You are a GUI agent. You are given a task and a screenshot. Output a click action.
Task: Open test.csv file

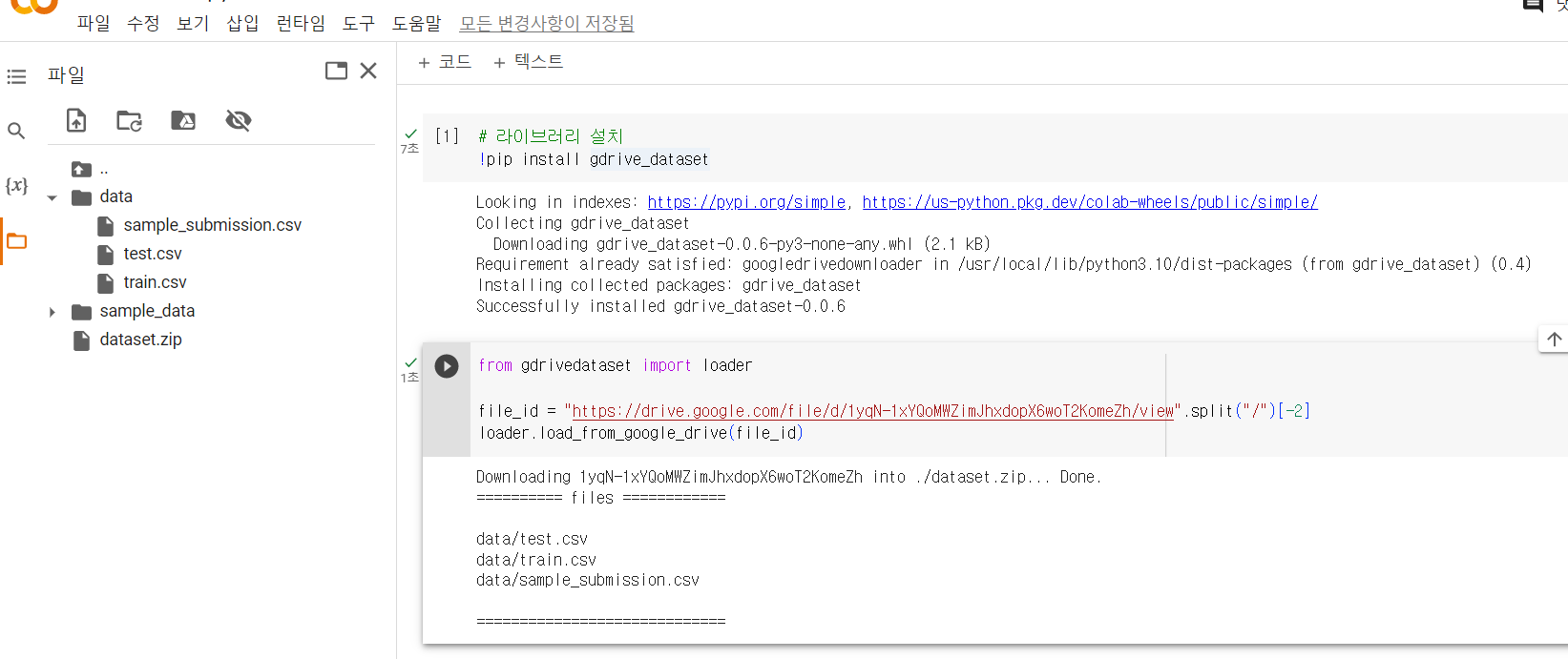[152, 254]
